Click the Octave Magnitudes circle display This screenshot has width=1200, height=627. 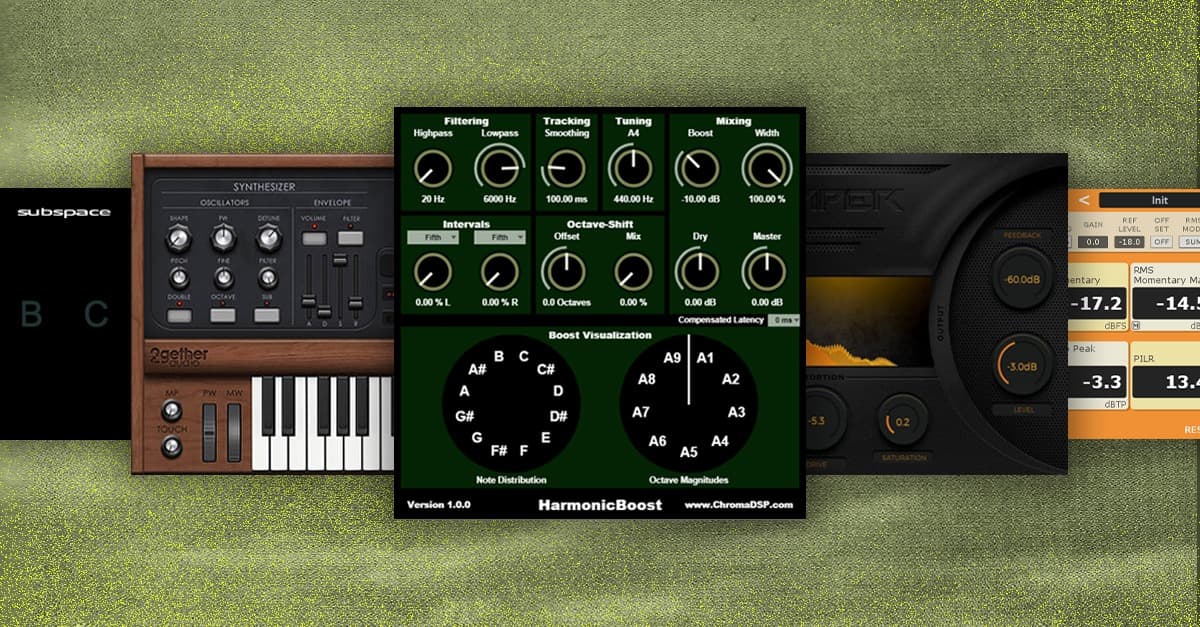(689, 405)
